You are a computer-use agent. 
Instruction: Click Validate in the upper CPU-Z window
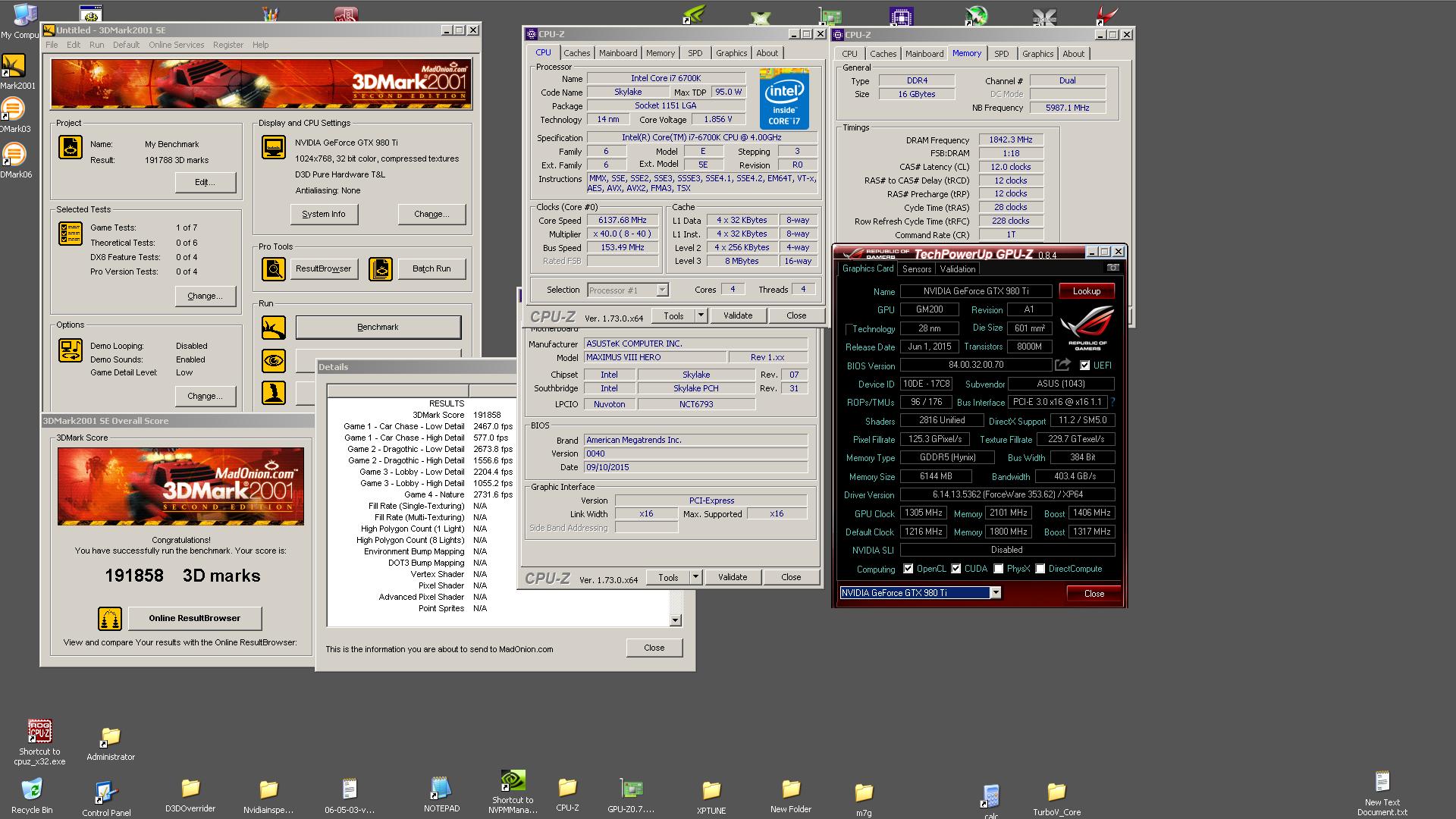point(738,315)
